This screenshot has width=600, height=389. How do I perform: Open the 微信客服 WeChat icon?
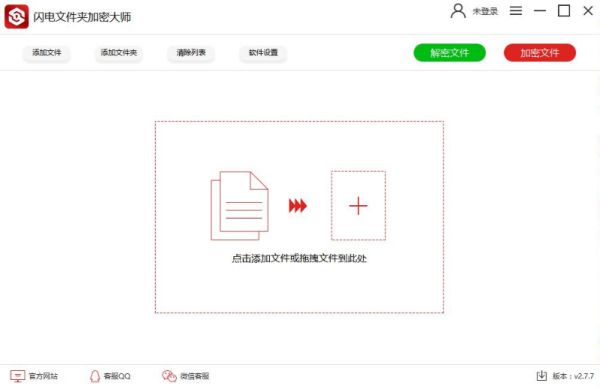coord(169,376)
